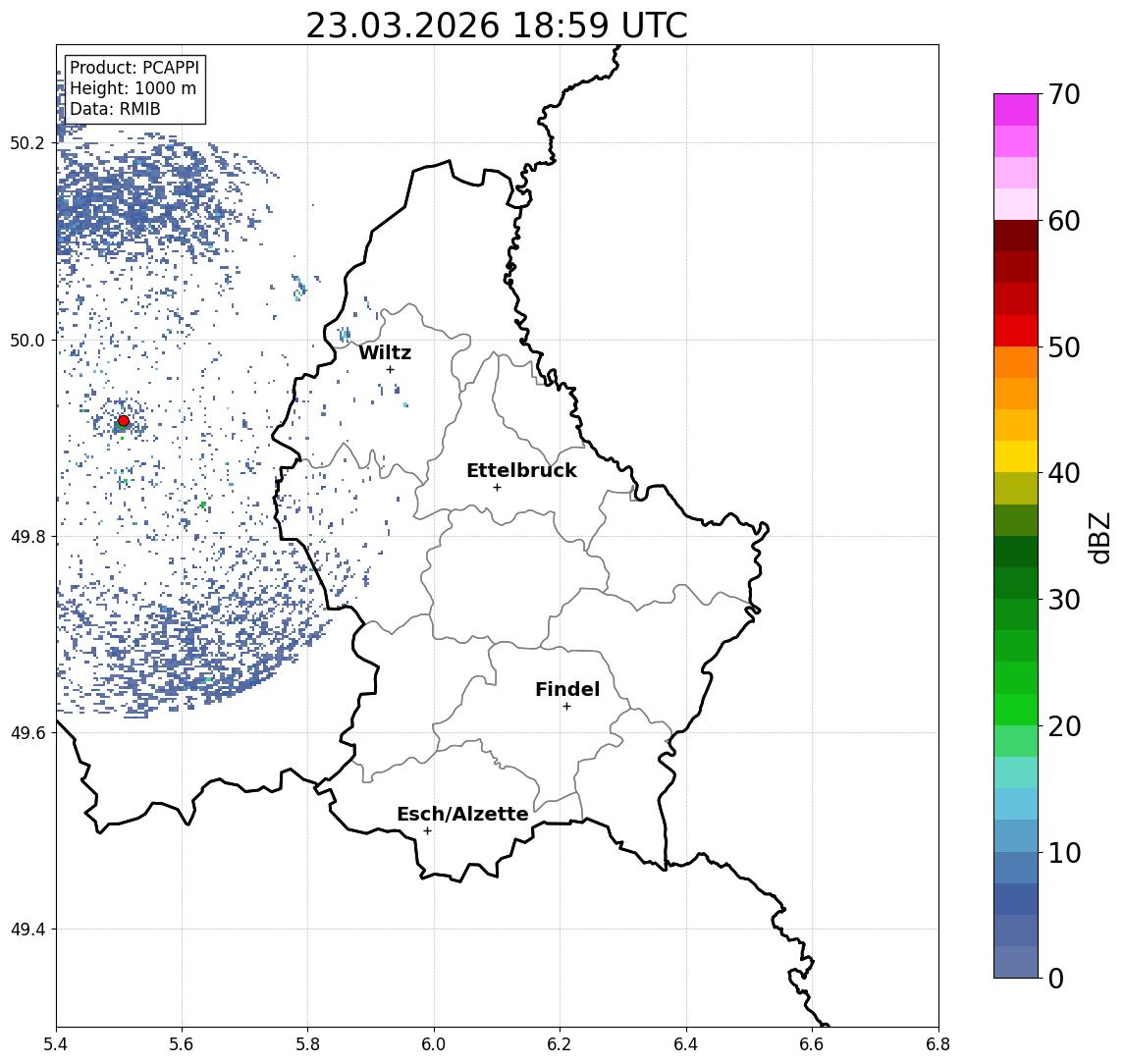Click the colorbar tick label 40

pos(1064,473)
